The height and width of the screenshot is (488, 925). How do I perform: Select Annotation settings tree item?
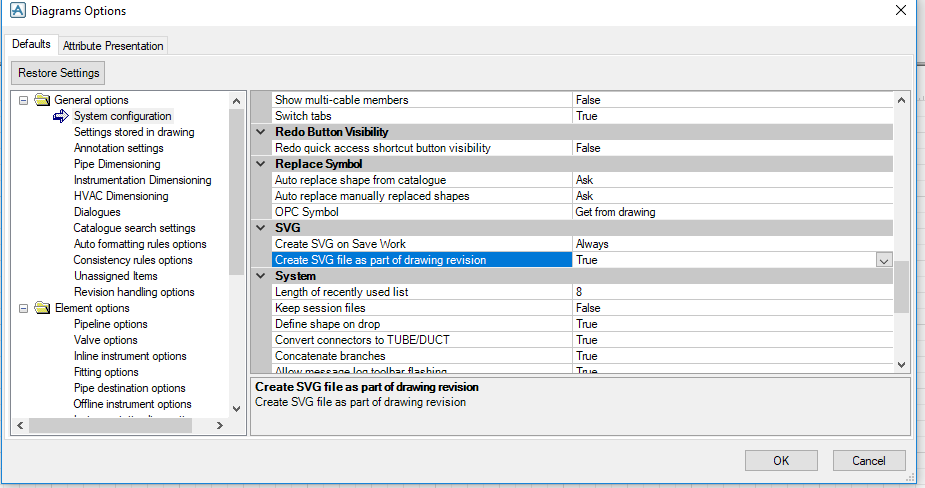click(x=119, y=148)
